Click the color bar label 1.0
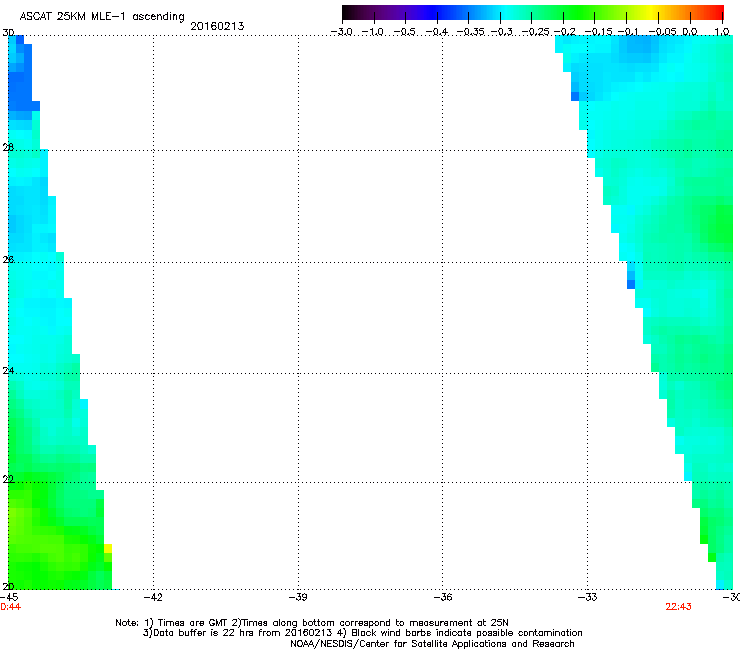740x650 pixels. coord(722,32)
